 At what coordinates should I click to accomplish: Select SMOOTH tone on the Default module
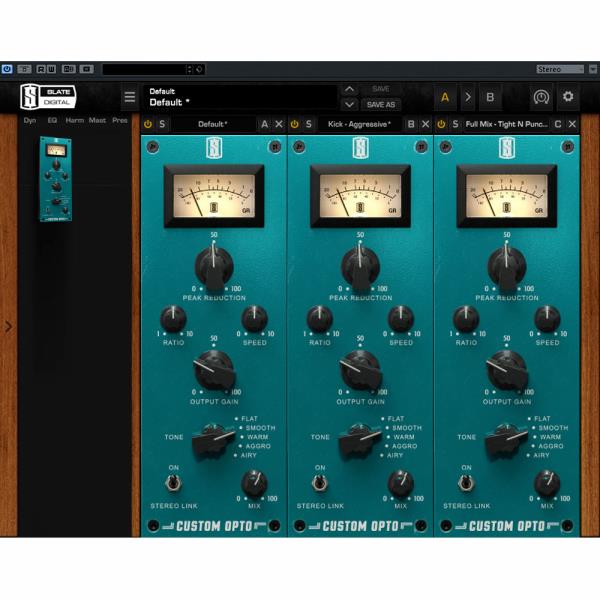pyautogui.click(x=260, y=428)
